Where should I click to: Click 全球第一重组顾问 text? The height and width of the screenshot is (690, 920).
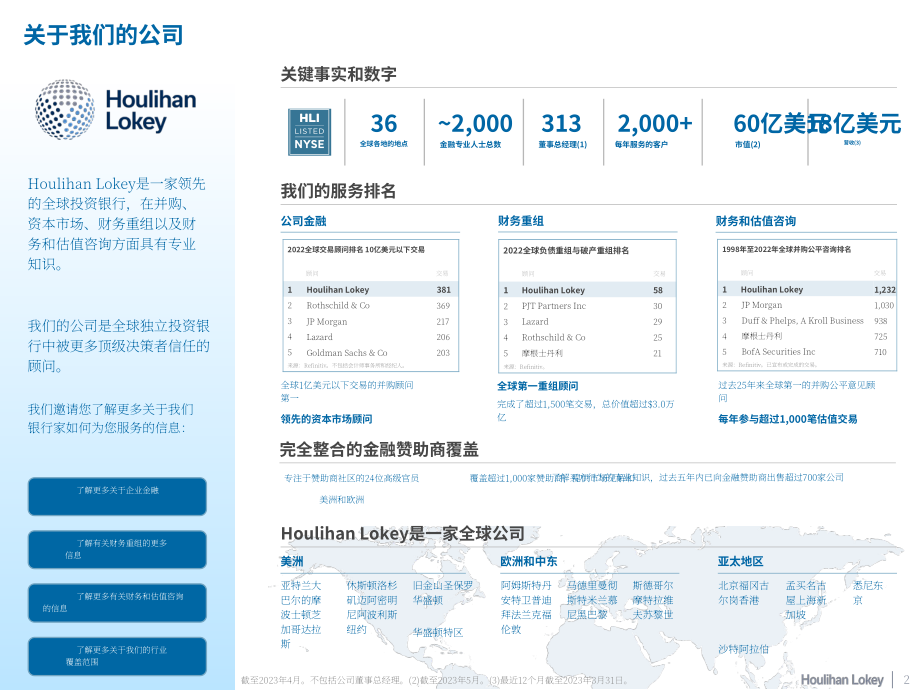pos(537,386)
